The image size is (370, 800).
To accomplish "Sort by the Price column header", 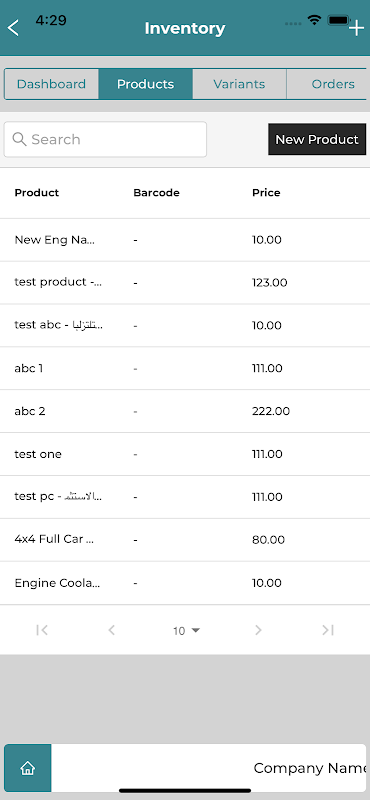I will (x=266, y=193).
